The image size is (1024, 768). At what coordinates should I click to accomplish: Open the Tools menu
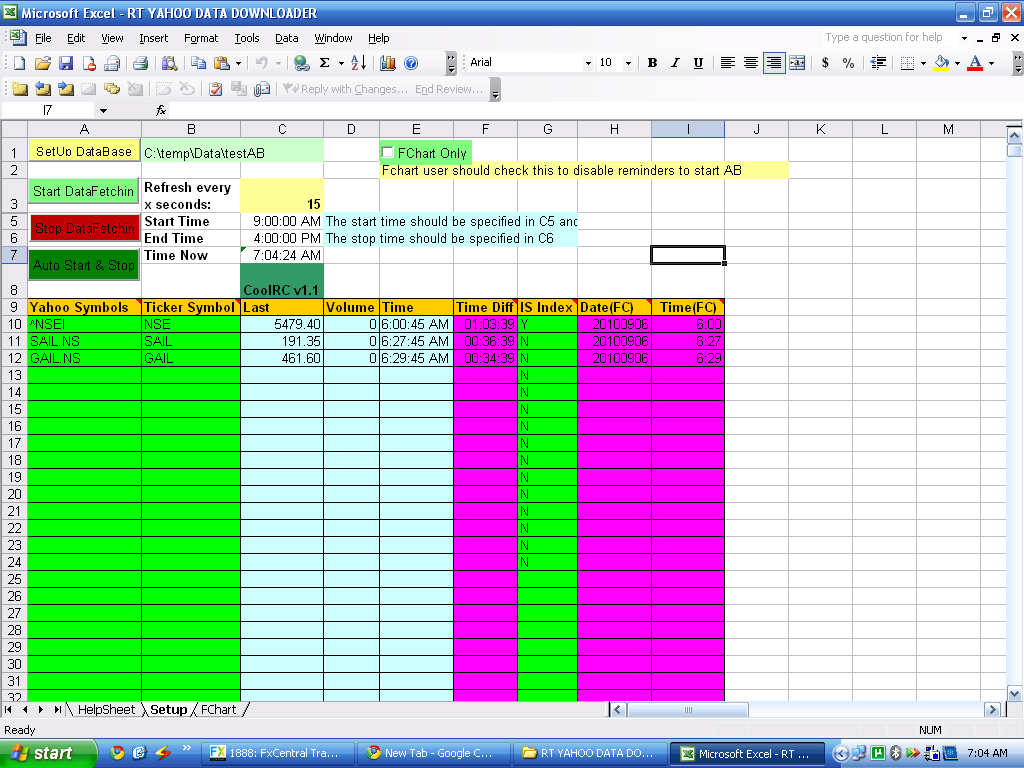247,38
